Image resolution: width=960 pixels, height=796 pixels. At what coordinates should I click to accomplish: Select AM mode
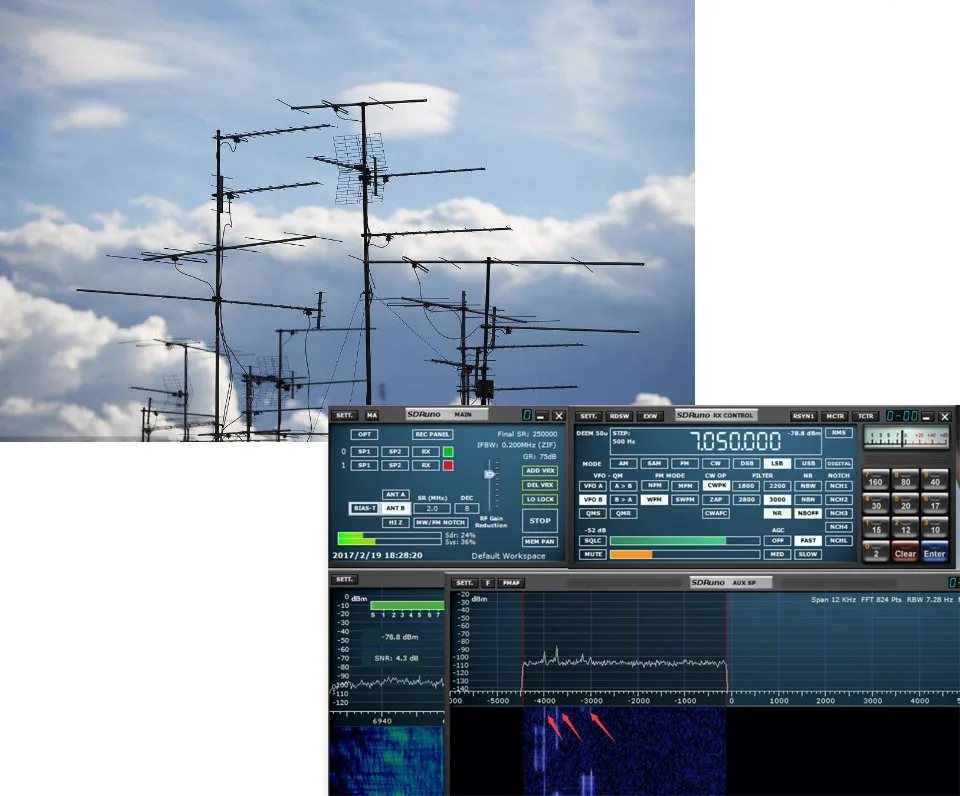click(x=623, y=464)
